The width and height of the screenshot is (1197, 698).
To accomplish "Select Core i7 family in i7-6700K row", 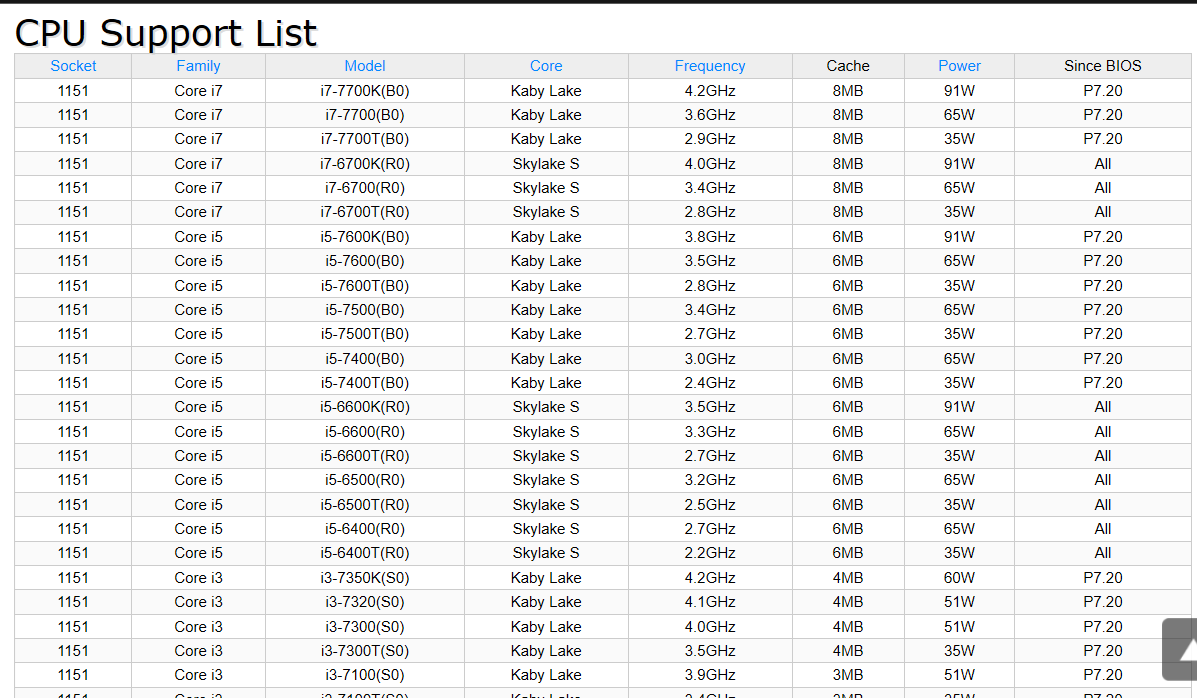I will coord(198,164).
